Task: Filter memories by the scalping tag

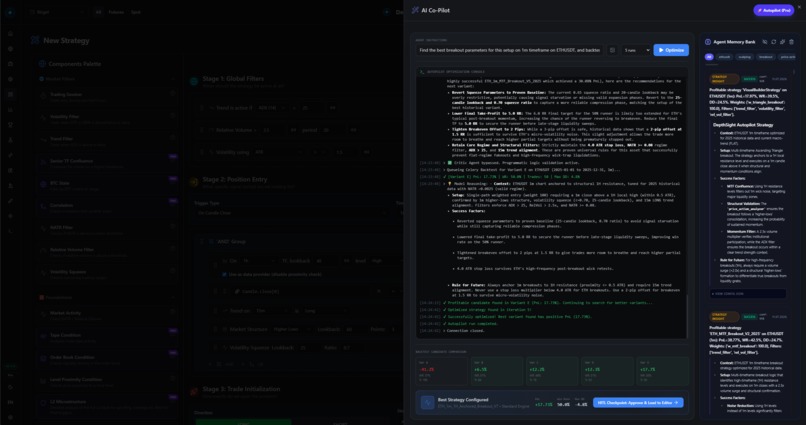Action: tap(745, 57)
